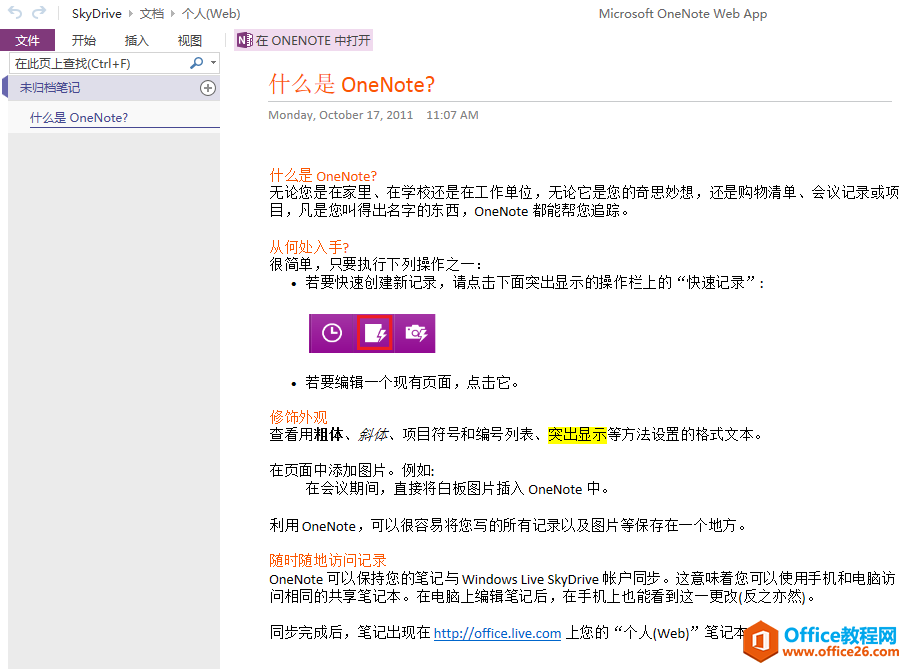Select the 什么是 OneNote? page in the sidebar
Screen dimensions: 906x669
click(79, 117)
